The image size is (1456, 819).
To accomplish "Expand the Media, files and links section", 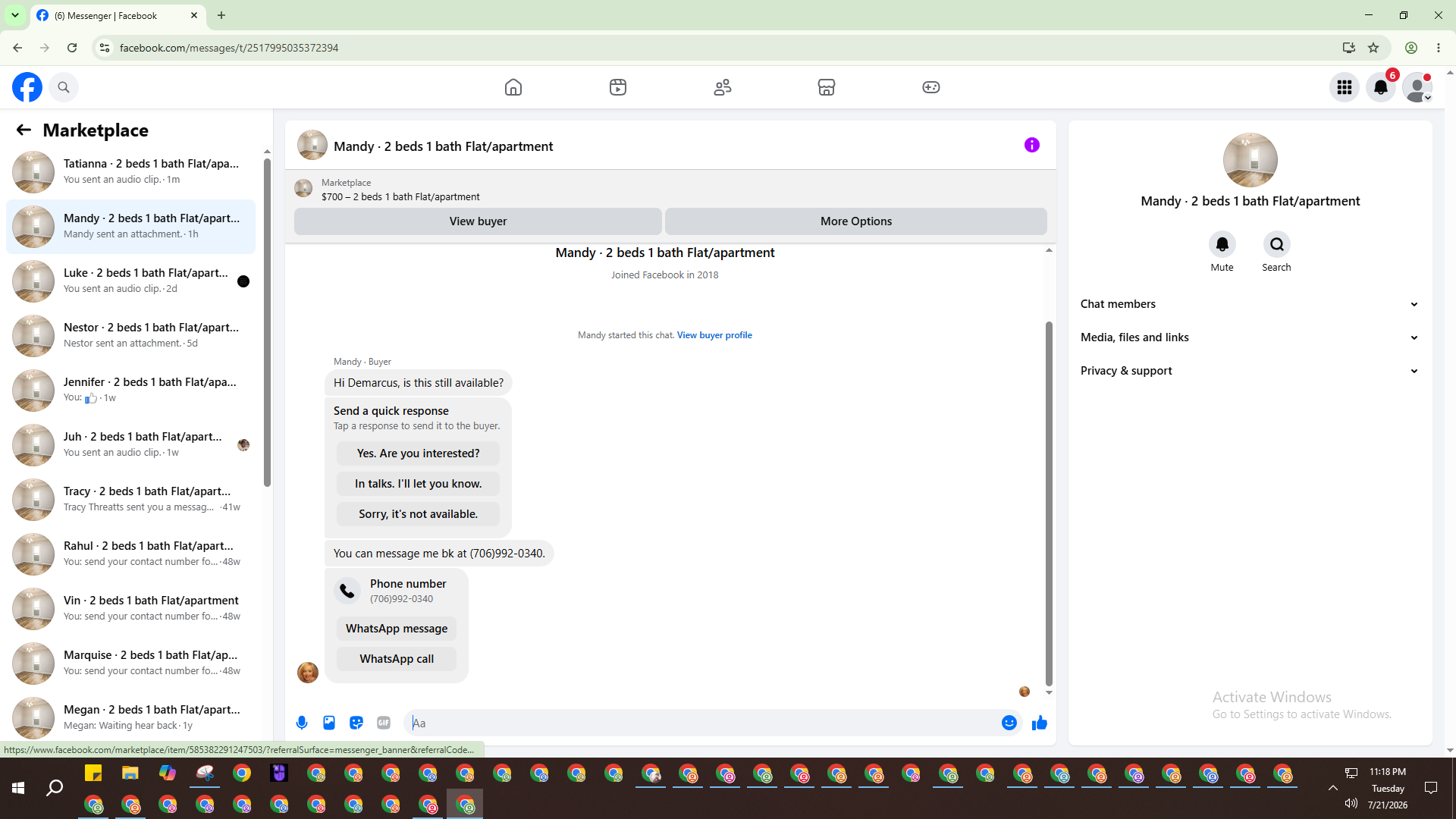I will [1250, 337].
